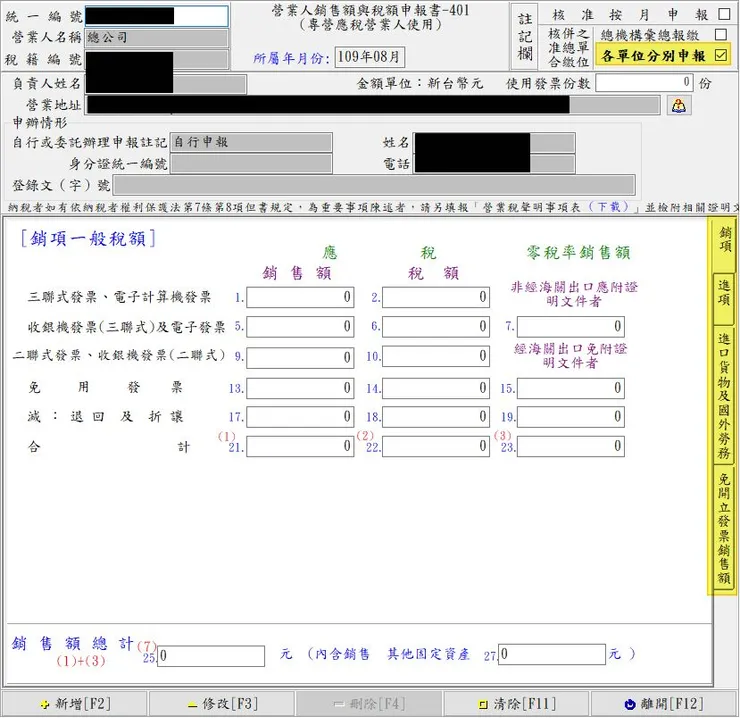This screenshot has height=718, width=740.
Task: Click the 統一編號 input field
Action: tap(157, 16)
